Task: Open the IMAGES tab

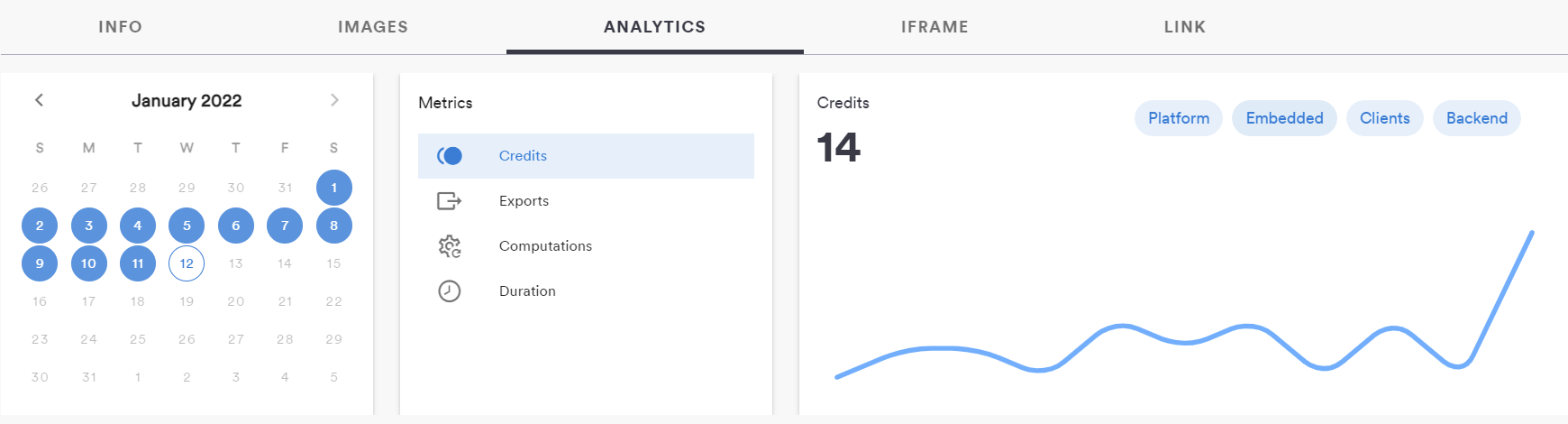Action: [x=373, y=27]
